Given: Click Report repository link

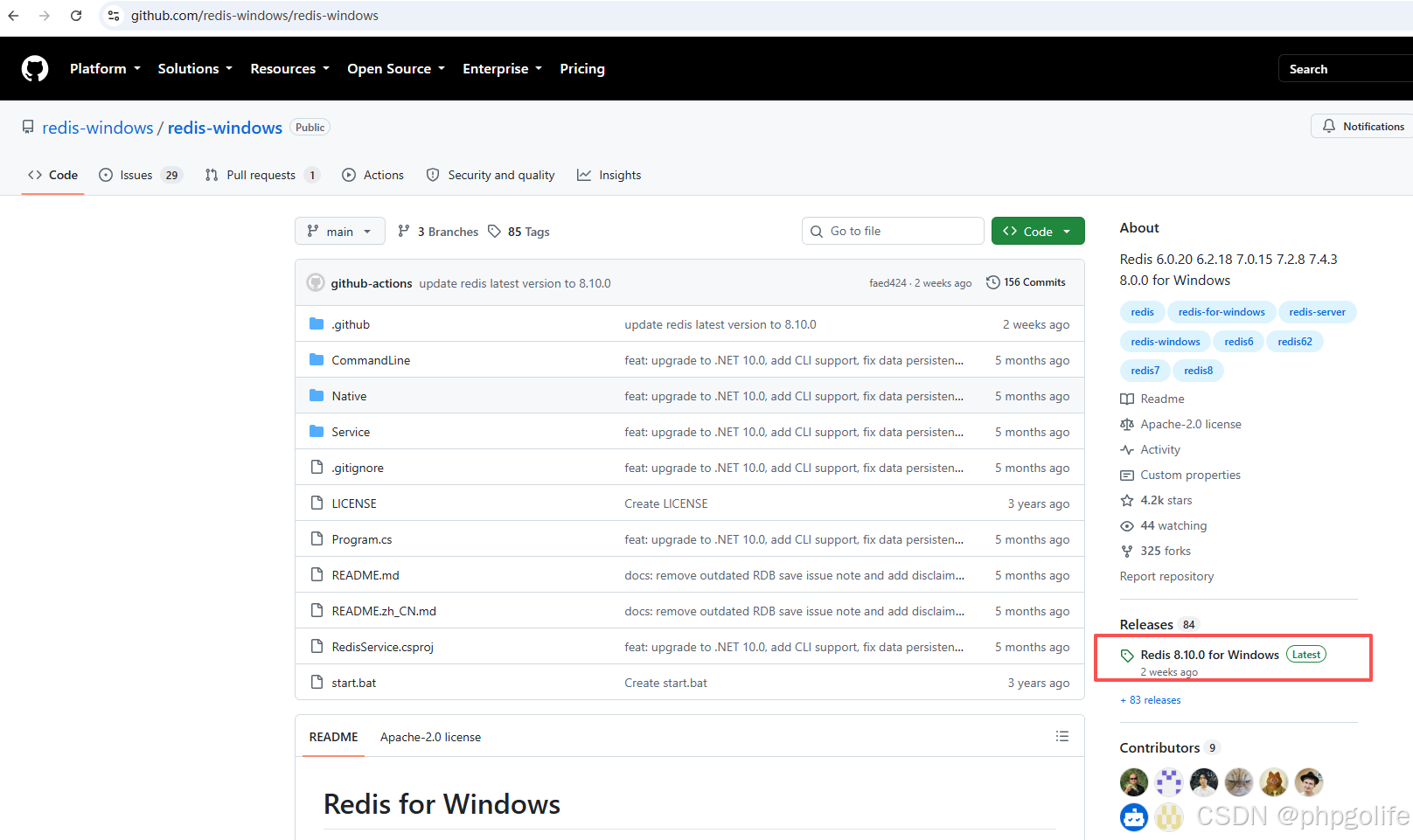Looking at the screenshot, I should (x=1166, y=577).
